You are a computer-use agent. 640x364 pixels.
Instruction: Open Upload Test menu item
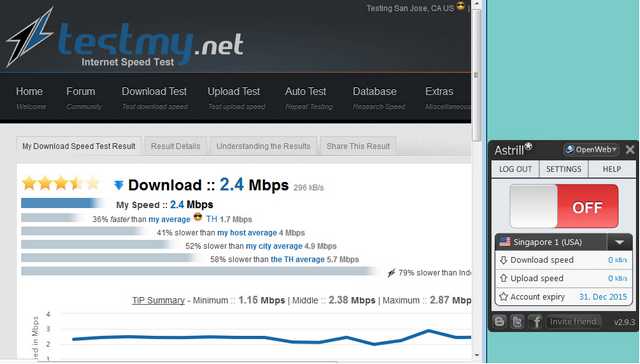(x=234, y=91)
